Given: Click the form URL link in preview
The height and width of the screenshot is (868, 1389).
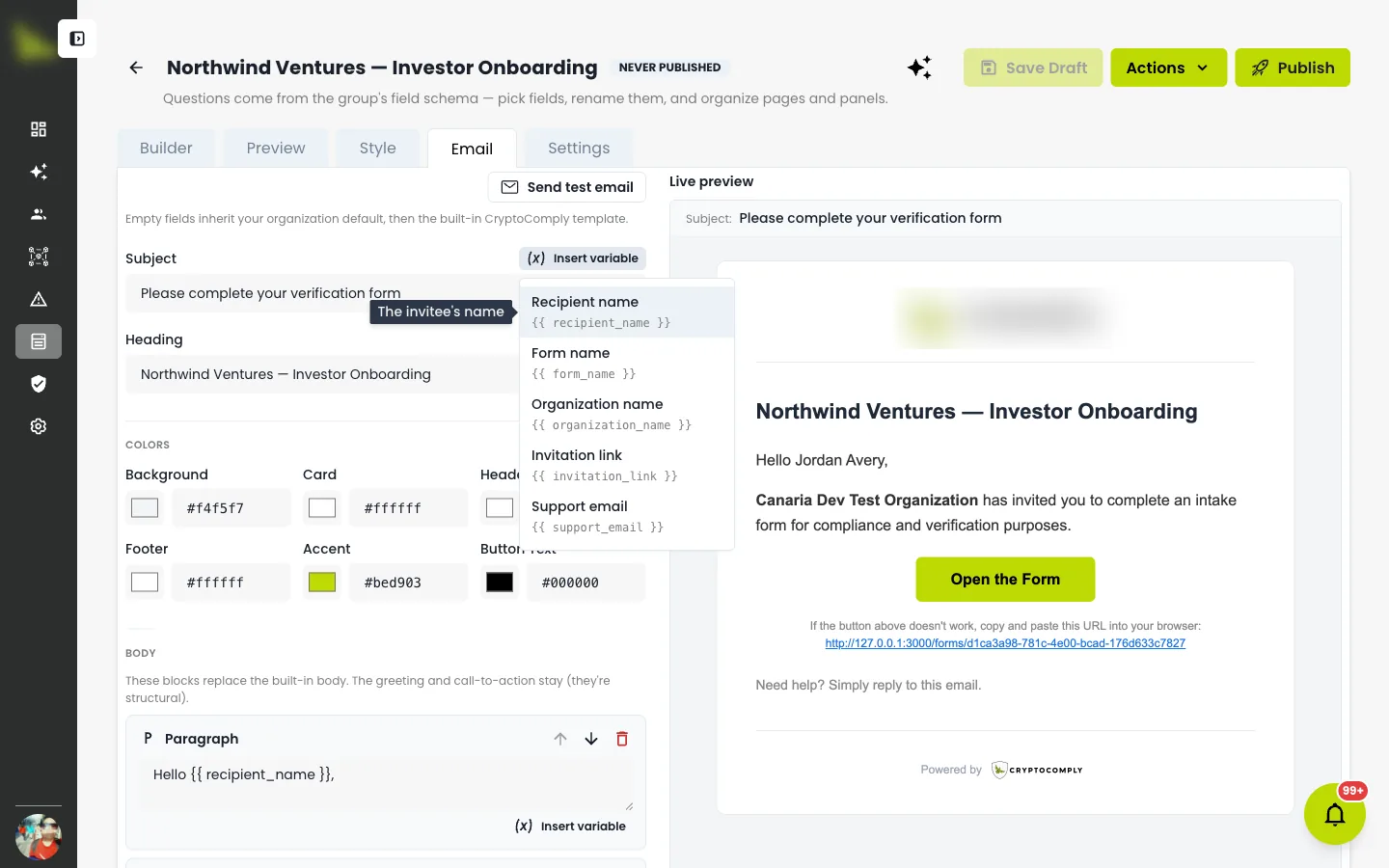Looking at the screenshot, I should [1005, 643].
